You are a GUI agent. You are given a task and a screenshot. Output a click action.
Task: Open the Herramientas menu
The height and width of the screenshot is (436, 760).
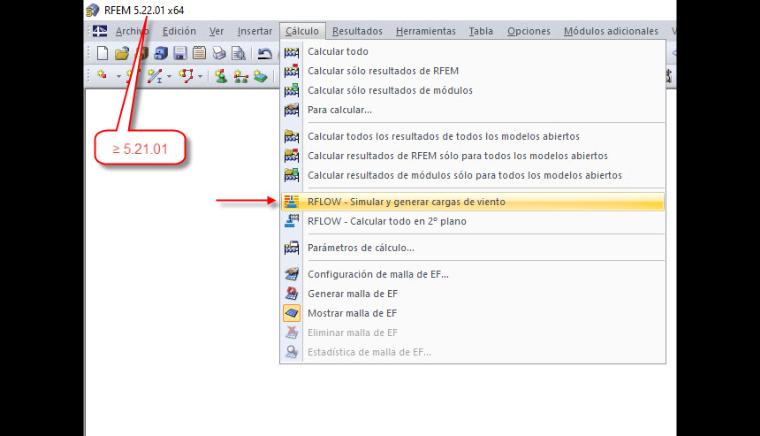426,31
